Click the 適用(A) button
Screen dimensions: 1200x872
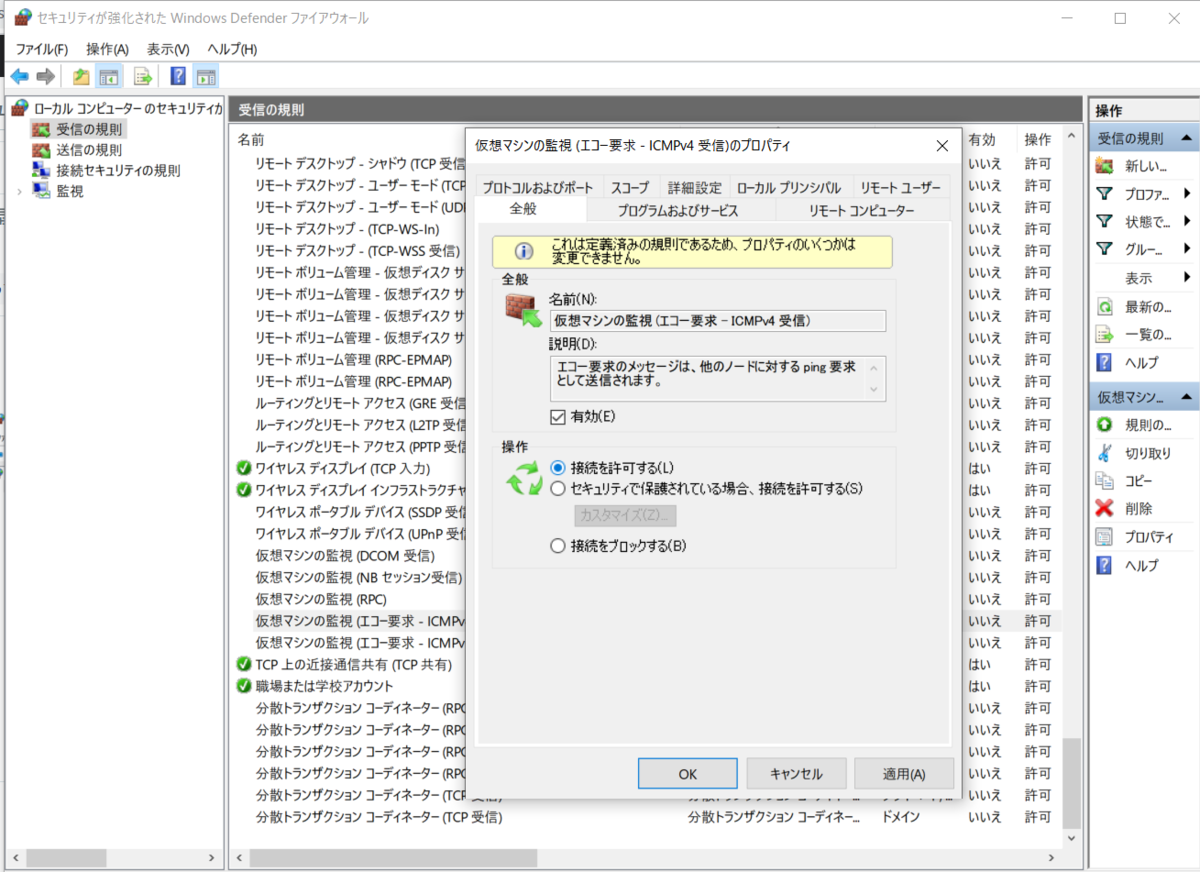(x=904, y=773)
